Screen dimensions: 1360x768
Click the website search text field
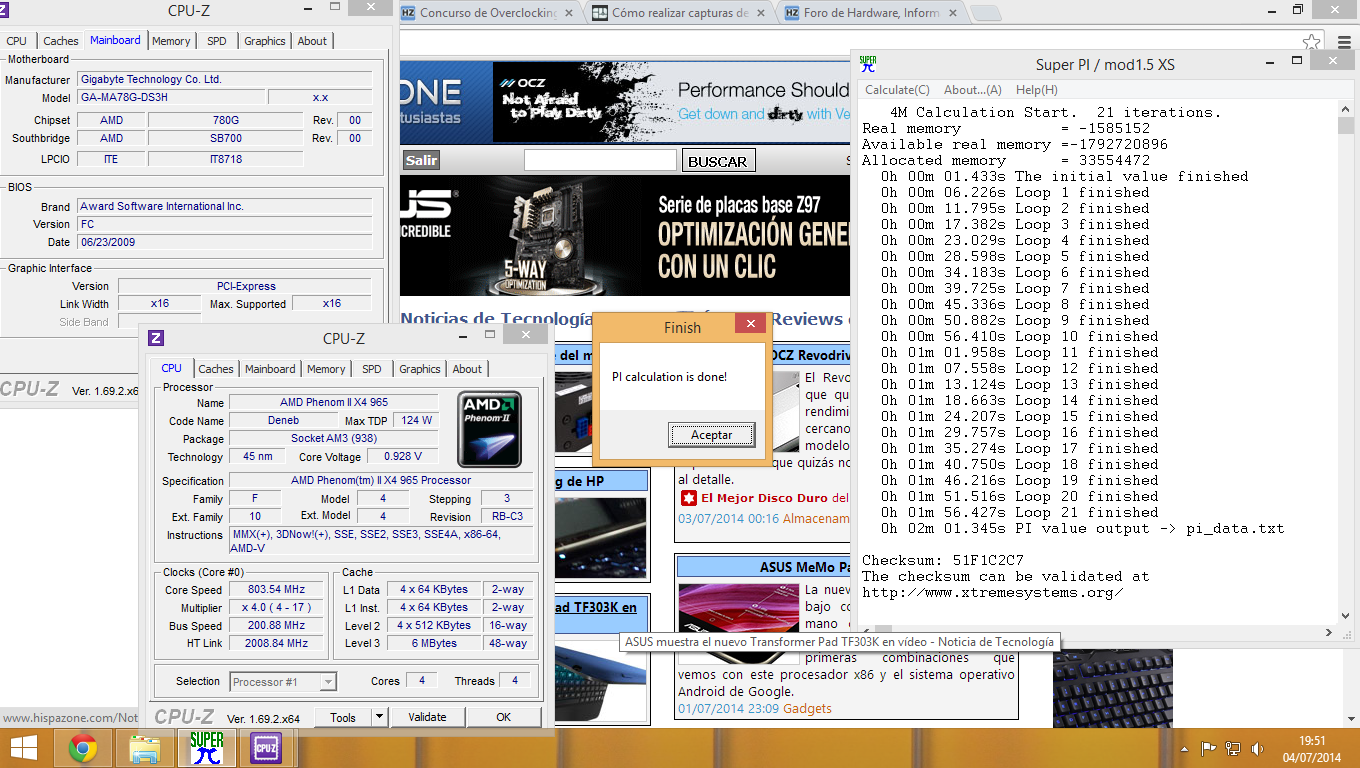click(x=600, y=161)
